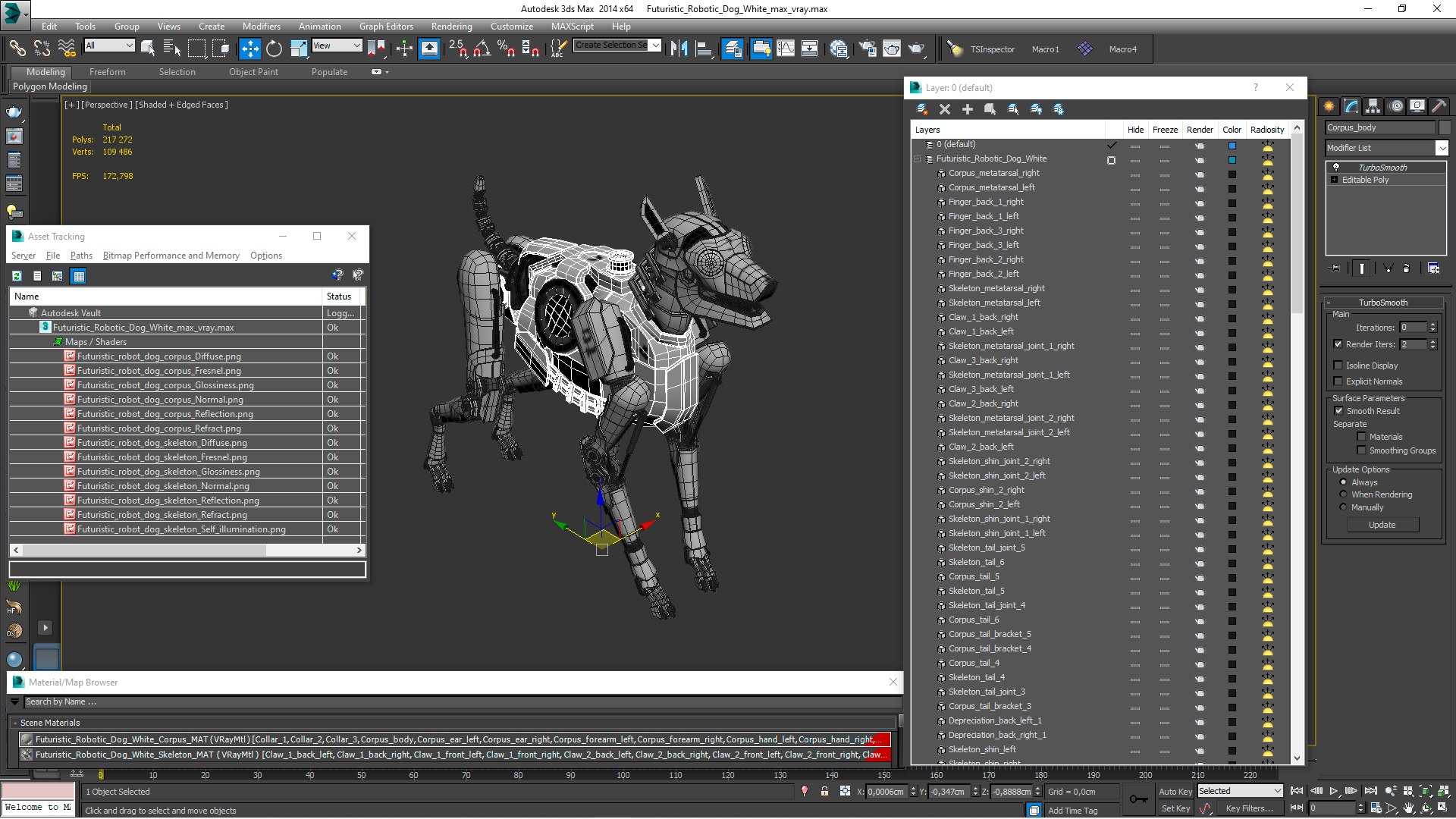
Task: Open the Layer dialog help button
Action: pos(1255,87)
